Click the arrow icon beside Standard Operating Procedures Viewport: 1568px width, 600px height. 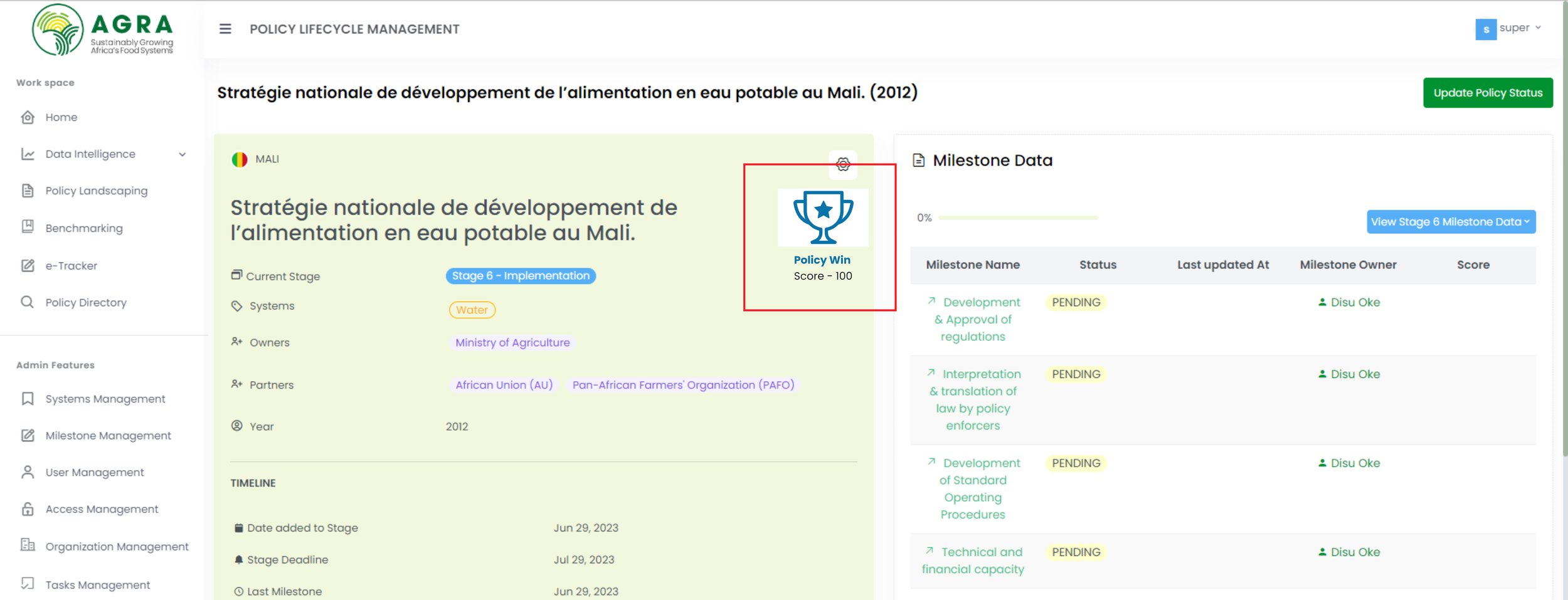tap(931, 461)
